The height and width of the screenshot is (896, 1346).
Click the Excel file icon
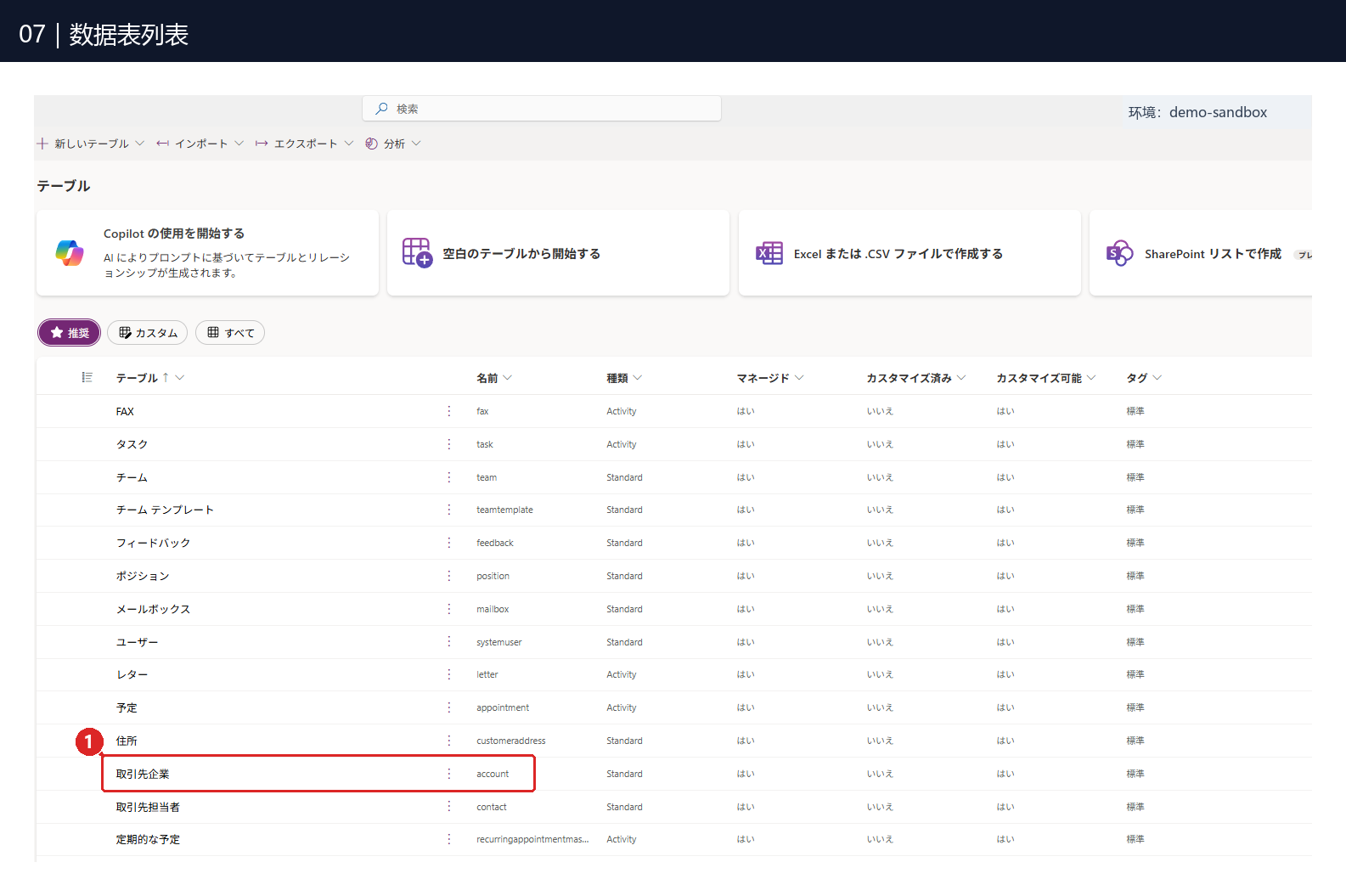click(x=769, y=253)
